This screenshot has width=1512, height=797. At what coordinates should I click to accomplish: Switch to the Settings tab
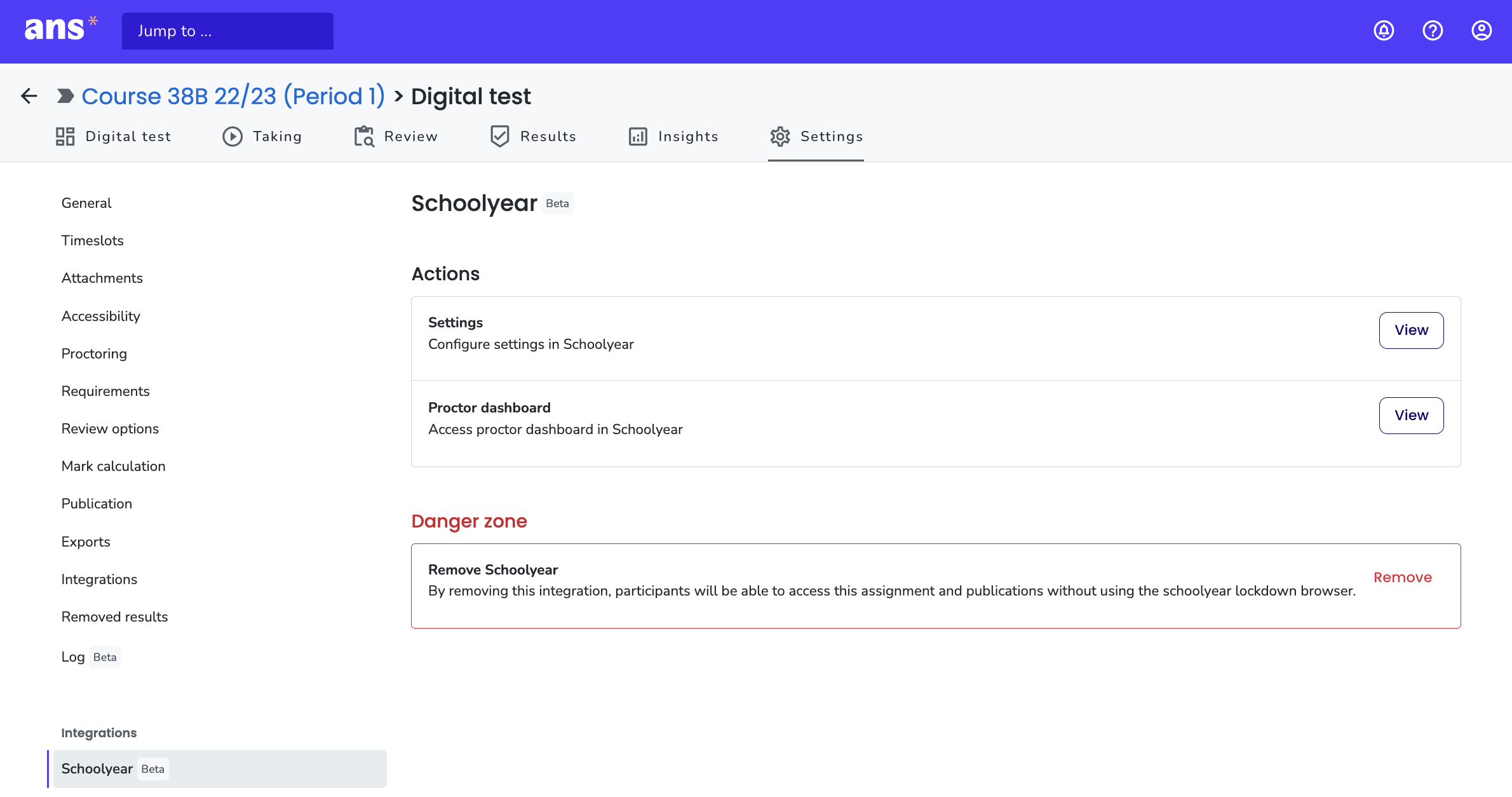pos(816,136)
